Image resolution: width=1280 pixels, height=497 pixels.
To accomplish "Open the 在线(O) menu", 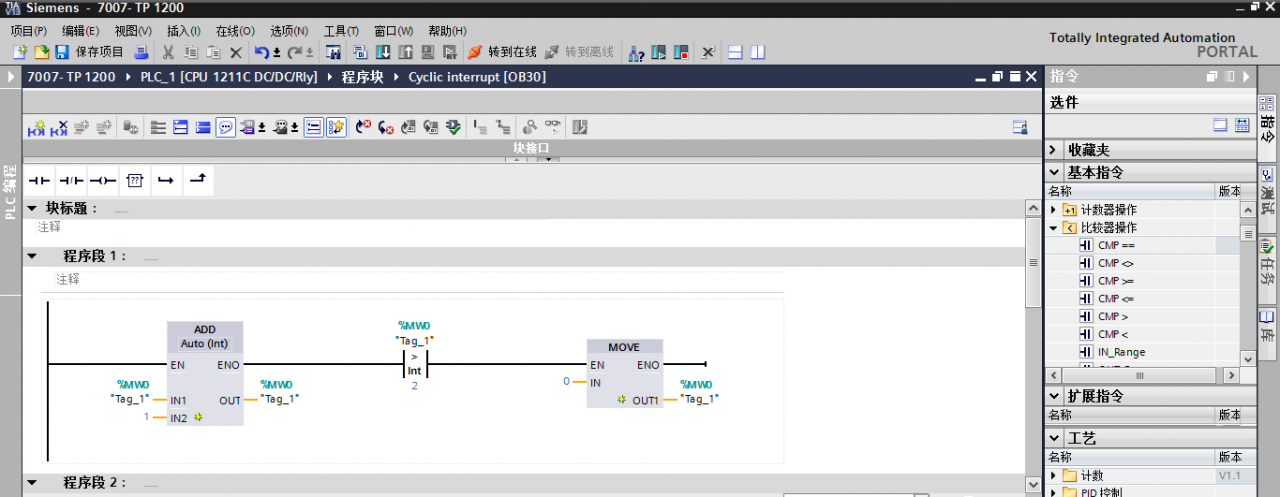I will [235, 31].
